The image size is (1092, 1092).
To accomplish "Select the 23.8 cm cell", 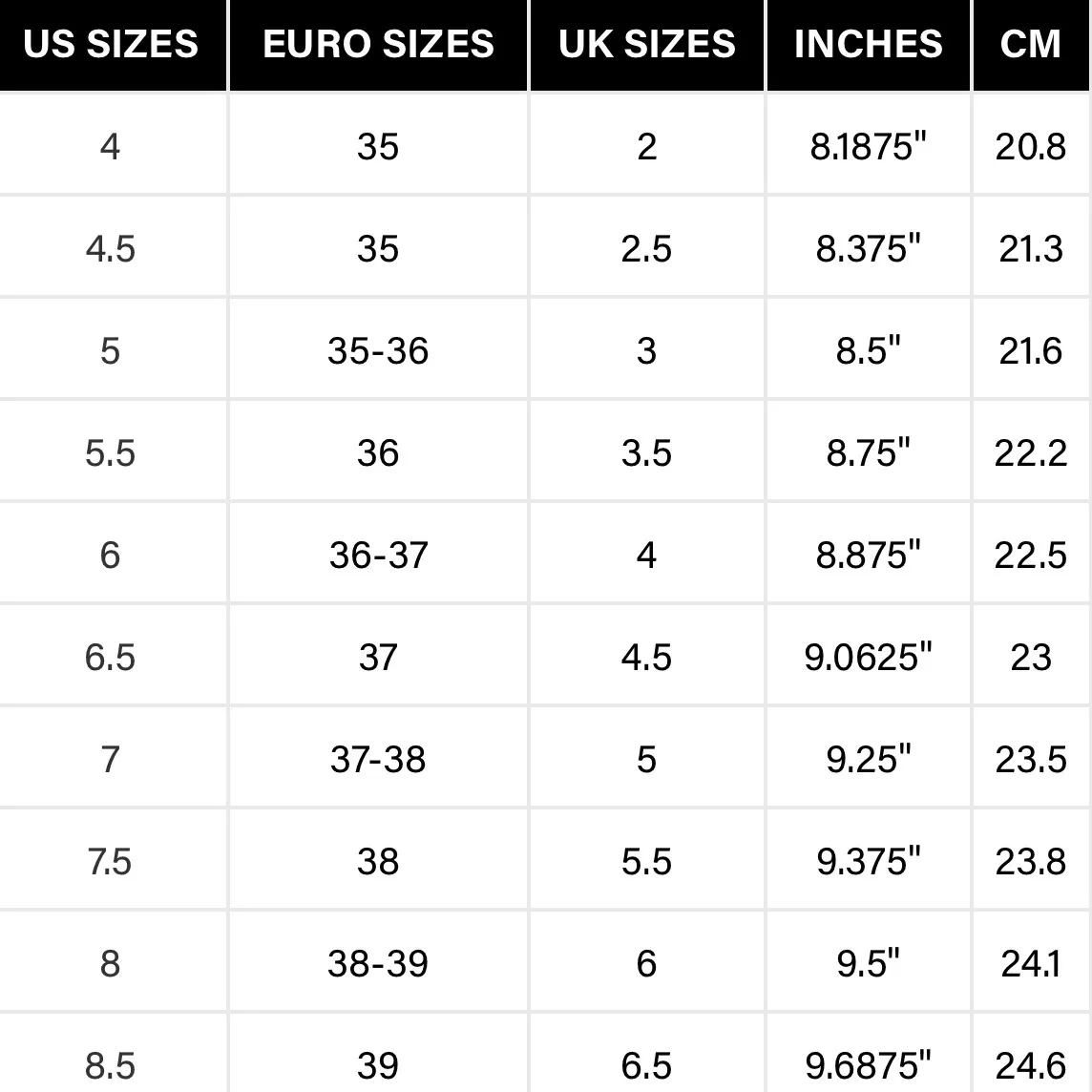I will coord(1031,861).
